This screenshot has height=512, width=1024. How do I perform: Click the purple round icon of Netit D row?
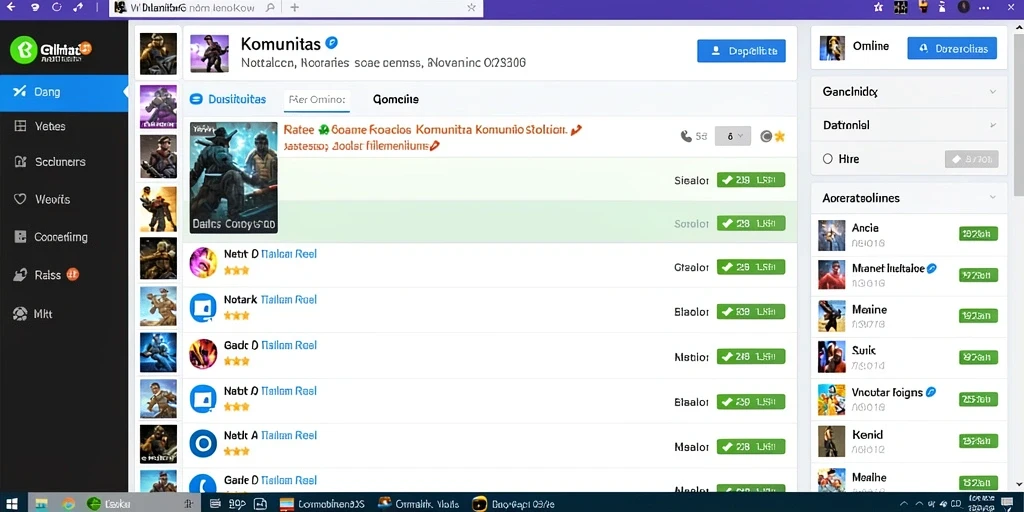click(x=203, y=263)
